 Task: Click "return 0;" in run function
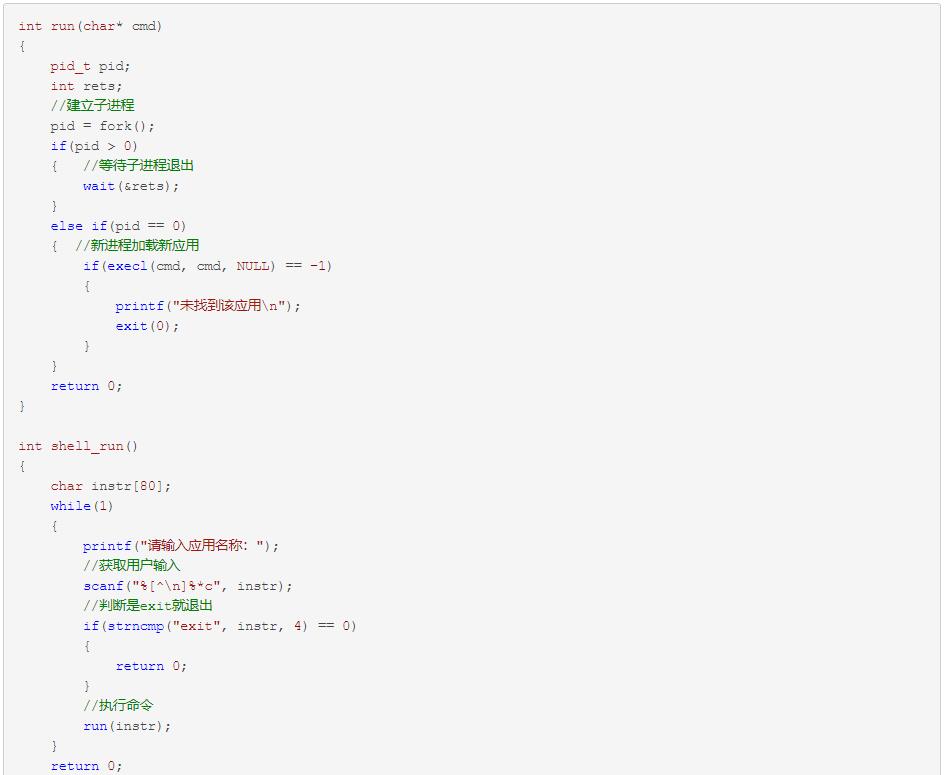coord(86,386)
